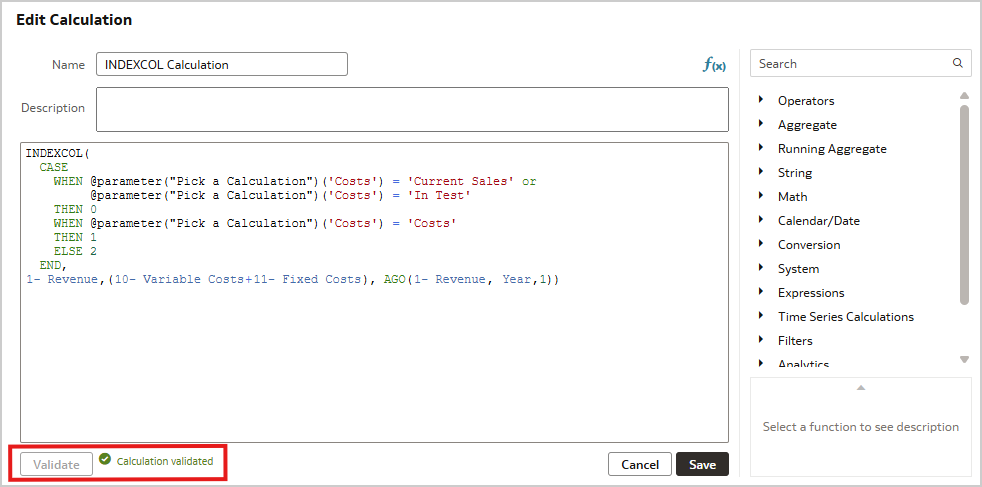Expand the Operators function category
982x487 pixels.
(x=761, y=100)
